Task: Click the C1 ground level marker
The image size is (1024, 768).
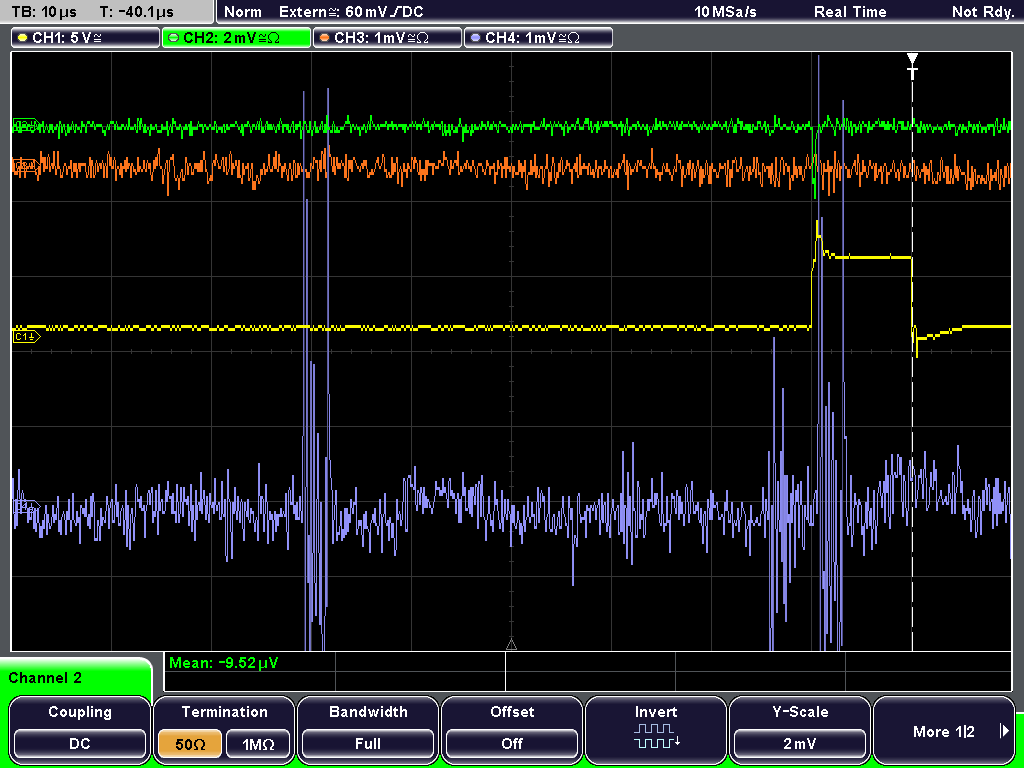Action: pyautogui.click(x=26, y=336)
